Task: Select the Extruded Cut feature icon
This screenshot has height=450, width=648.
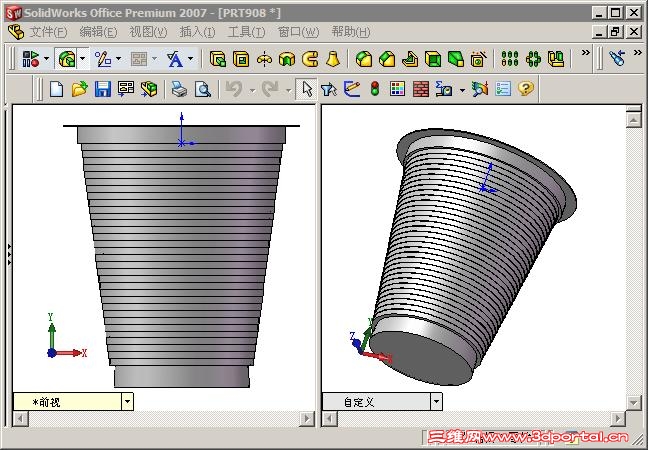Action: point(241,59)
